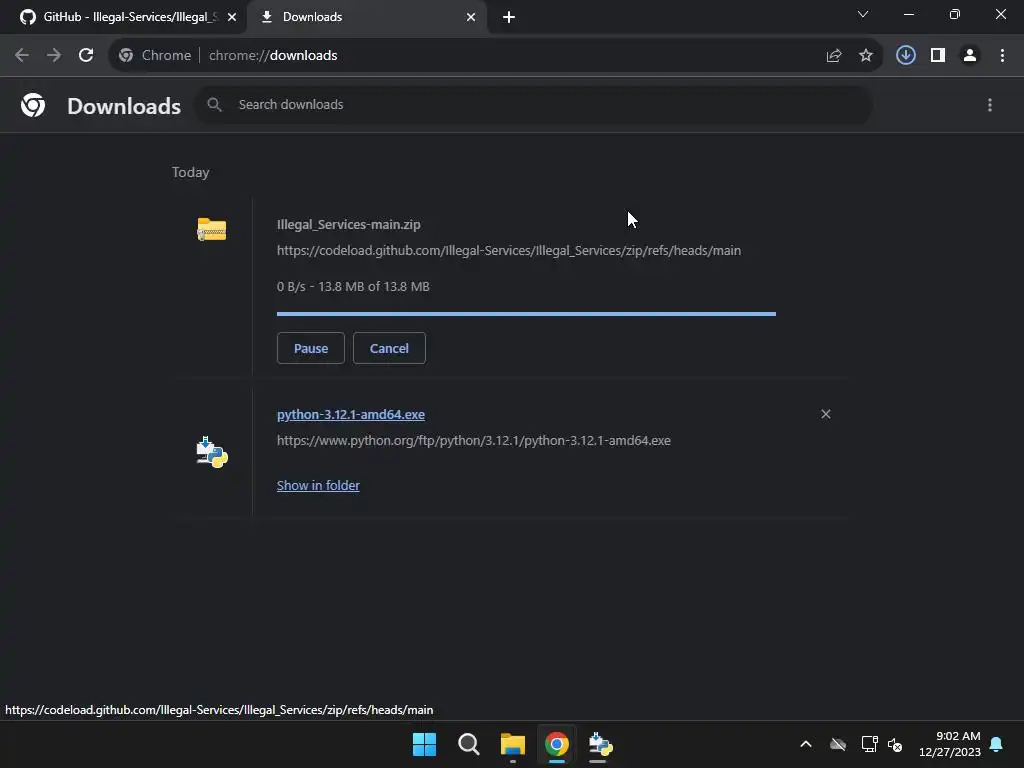Go back to previous page
The width and height of the screenshot is (1024, 768).
(22, 56)
